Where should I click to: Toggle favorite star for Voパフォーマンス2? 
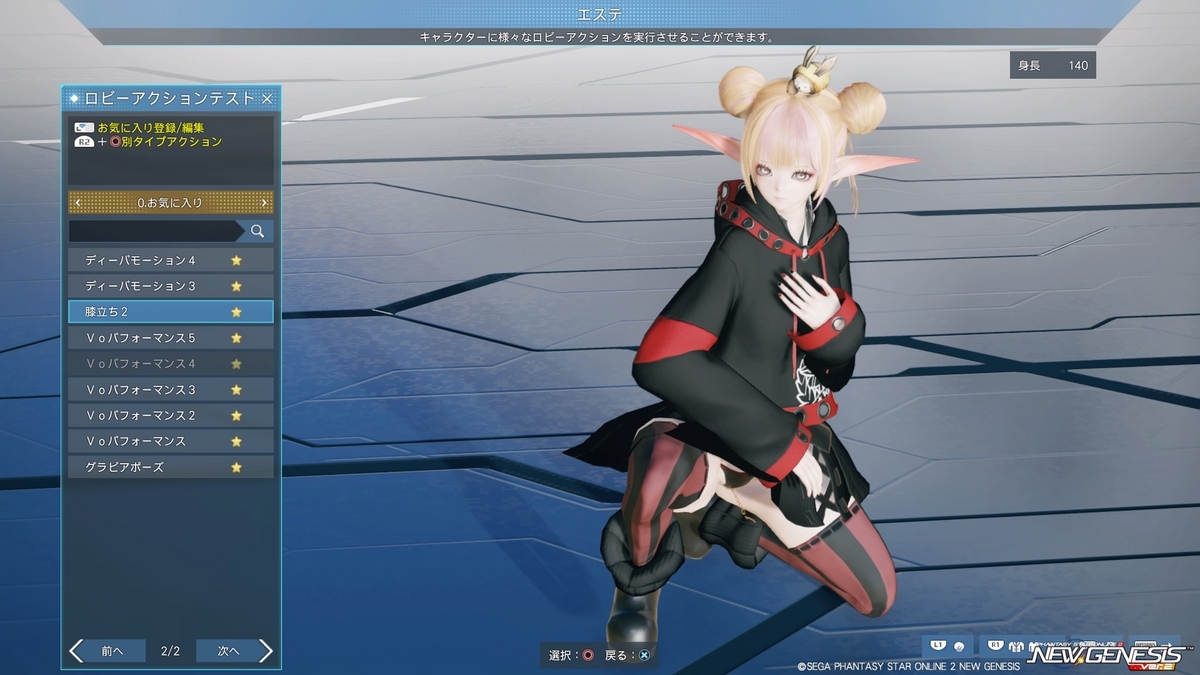pyautogui.click(x=237, y=415)
